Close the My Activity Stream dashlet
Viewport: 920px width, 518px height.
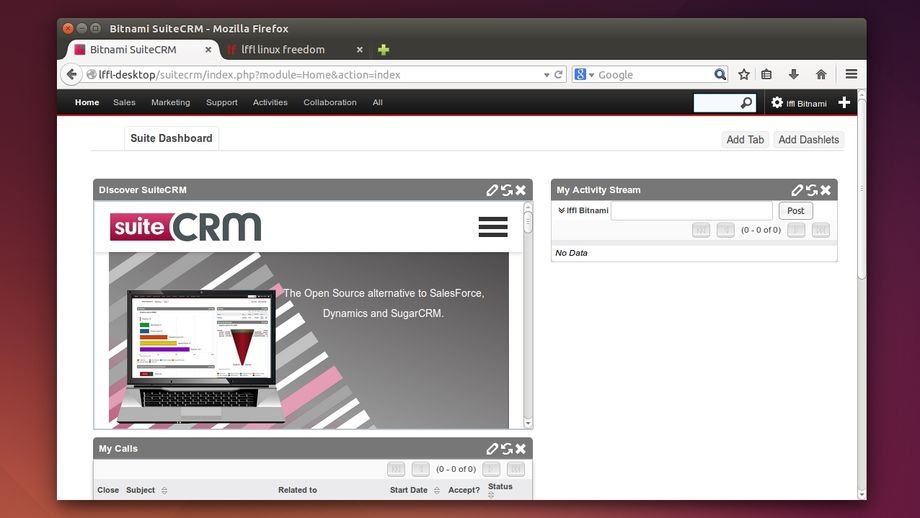826,190
